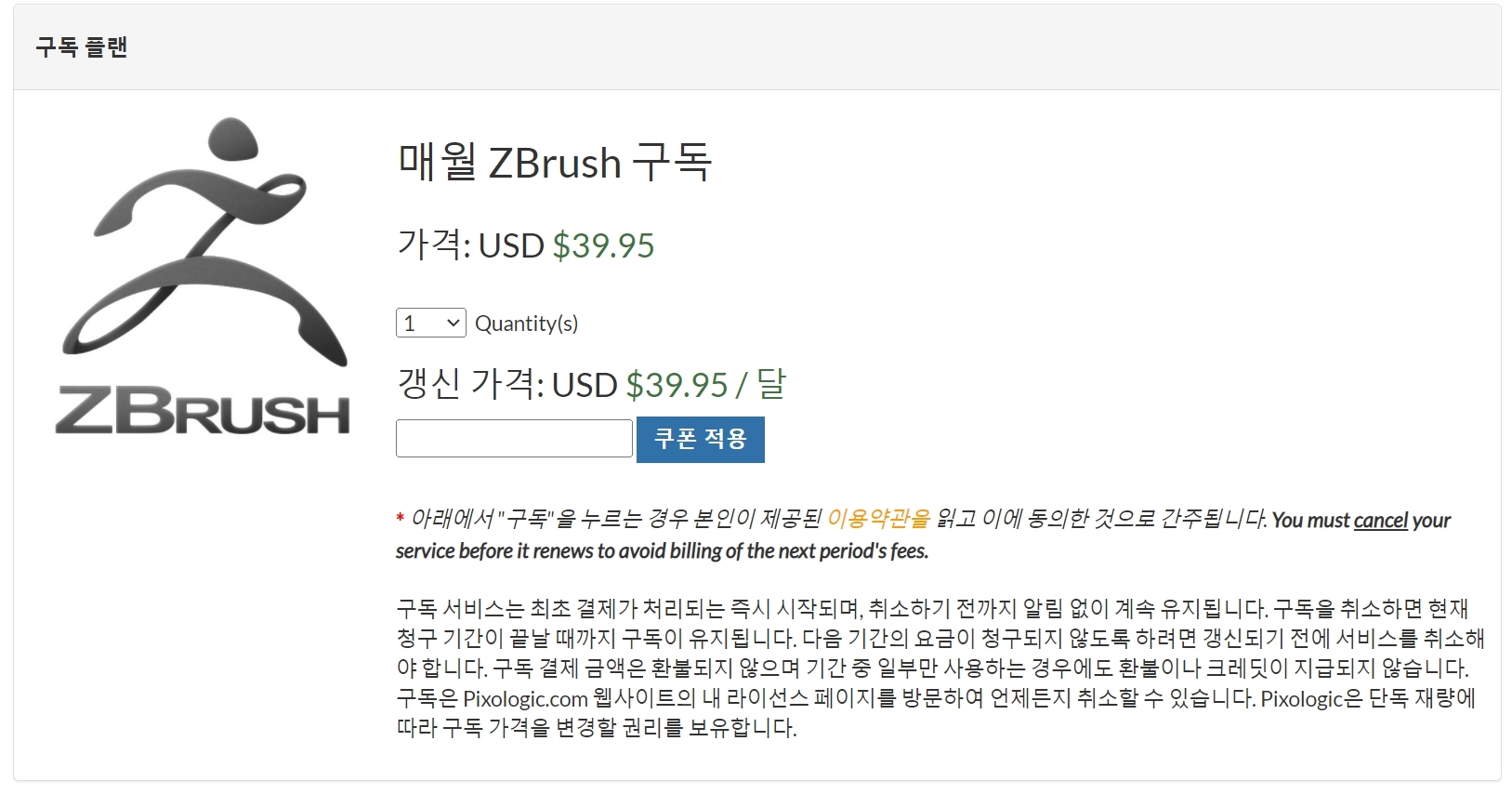Expand the dropdown currently showing 1
1512x794 pixels.
430,323
